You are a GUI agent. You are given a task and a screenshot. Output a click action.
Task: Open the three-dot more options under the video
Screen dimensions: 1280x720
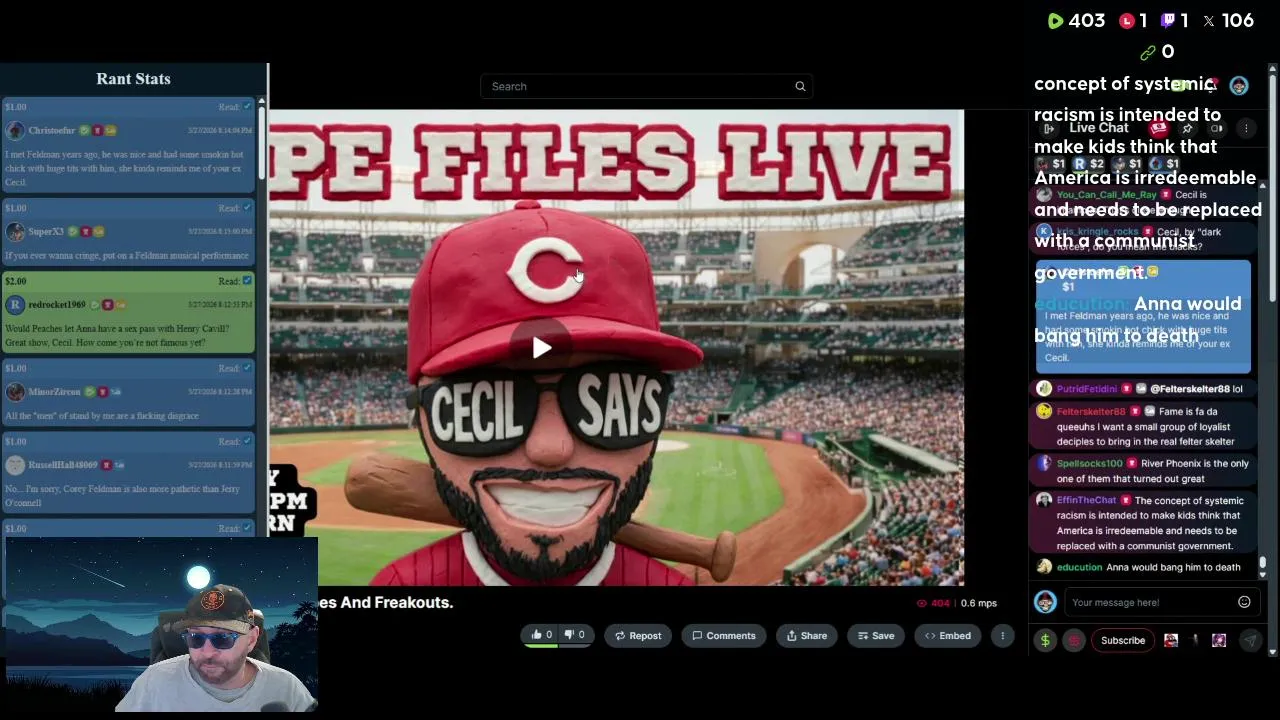[1002, 635]
